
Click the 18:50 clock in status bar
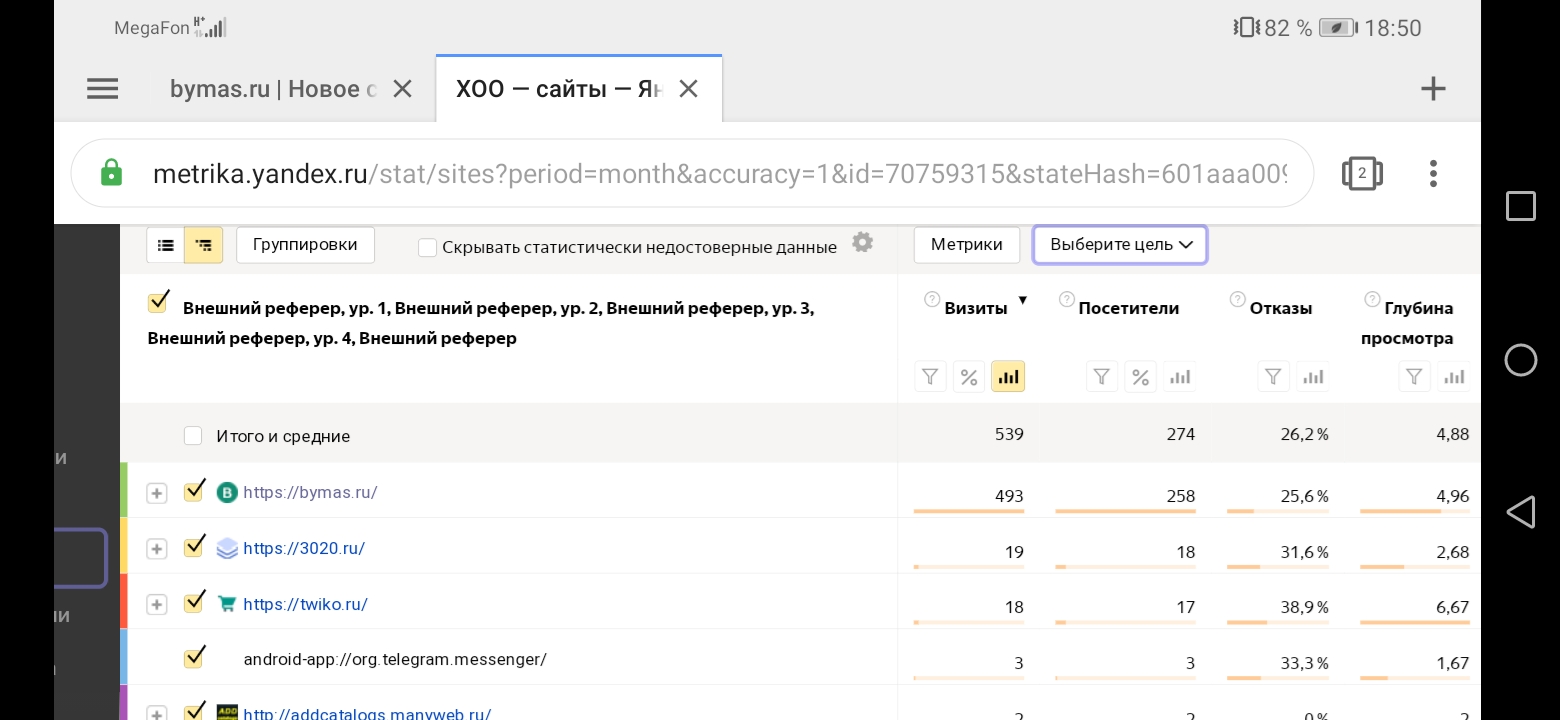pyautogui.click(x=1392, y=28)
